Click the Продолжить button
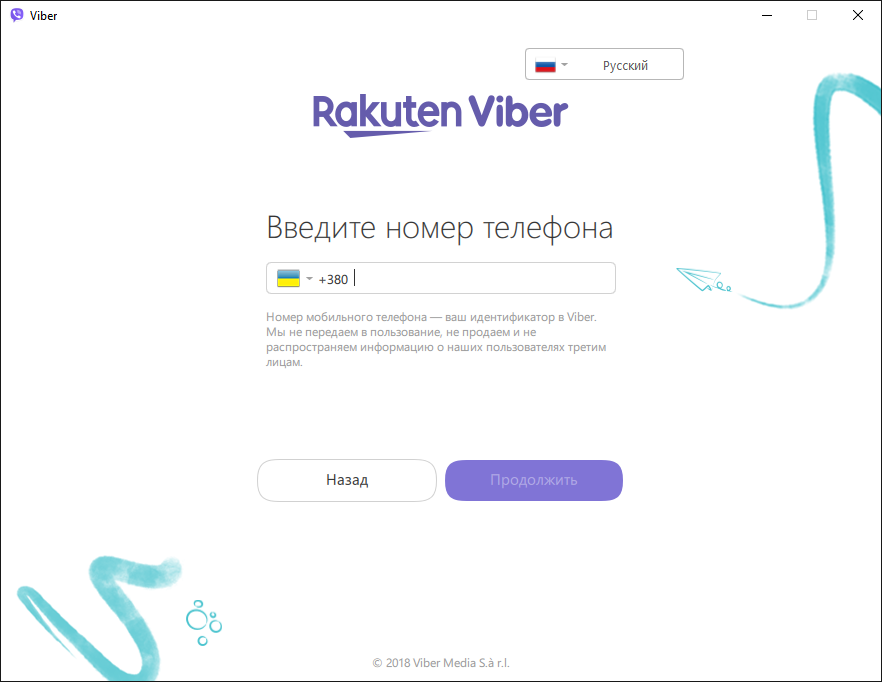 (534, 480)
